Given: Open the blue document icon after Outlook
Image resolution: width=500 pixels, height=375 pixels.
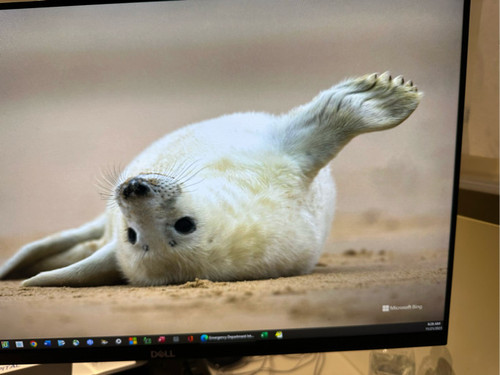Looking at the screenshot, I should click(x=61, y=343).
